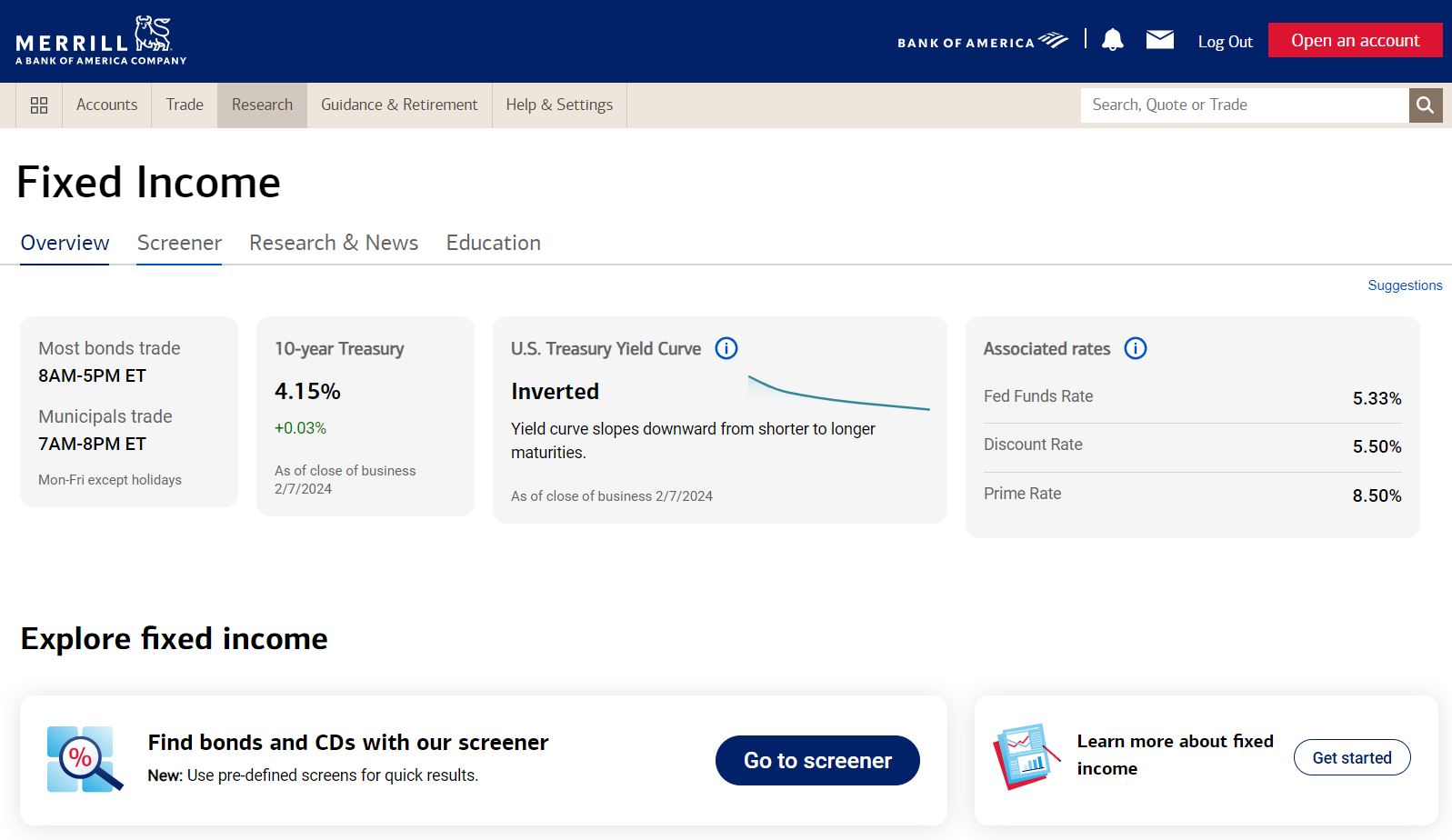The height and width of the screenshot is (840, 1452).
Task: Switch to Research & News tab
Action: (x=334, y=243)
